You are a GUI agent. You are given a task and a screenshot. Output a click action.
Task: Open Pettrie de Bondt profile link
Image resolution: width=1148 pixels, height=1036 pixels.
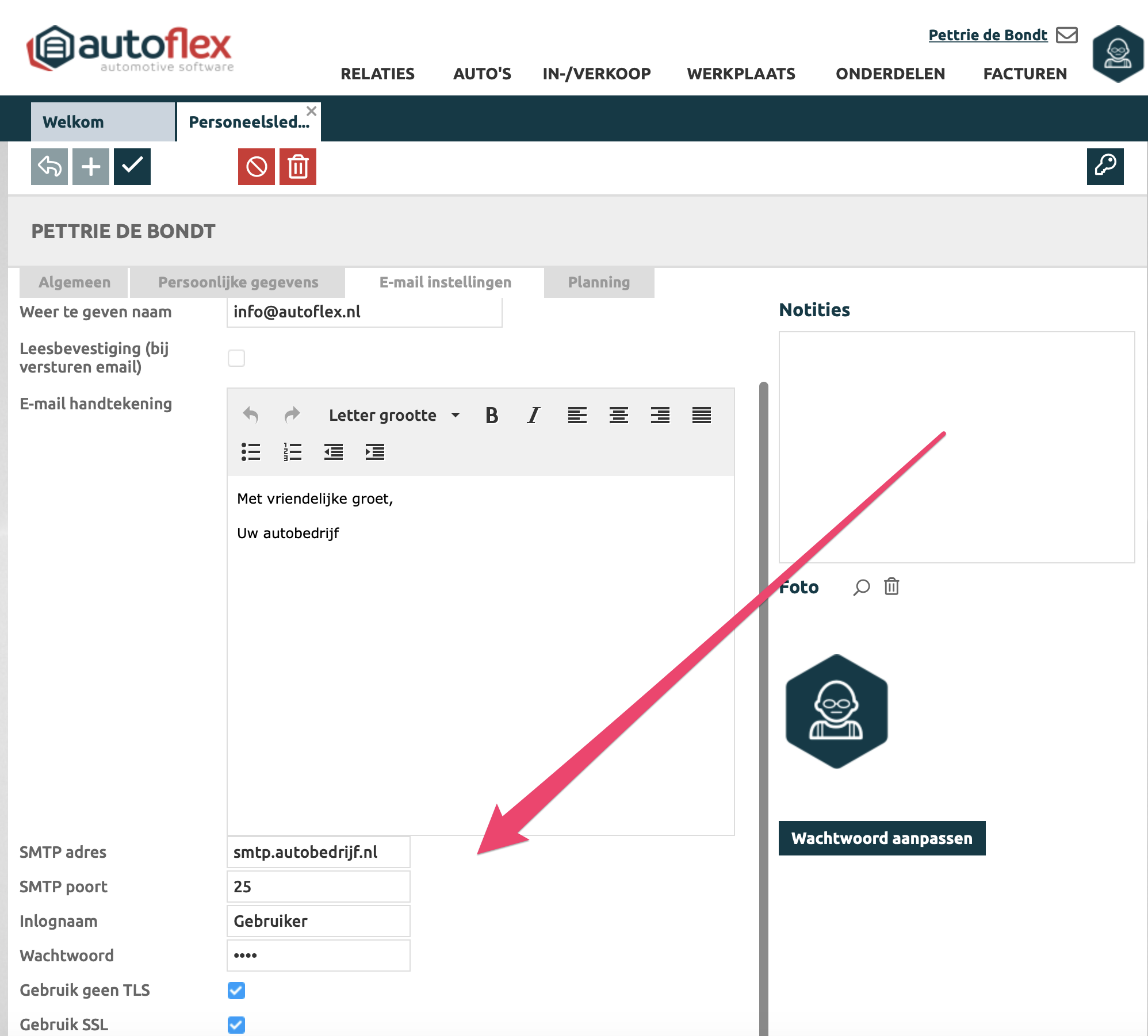(988, 35)
